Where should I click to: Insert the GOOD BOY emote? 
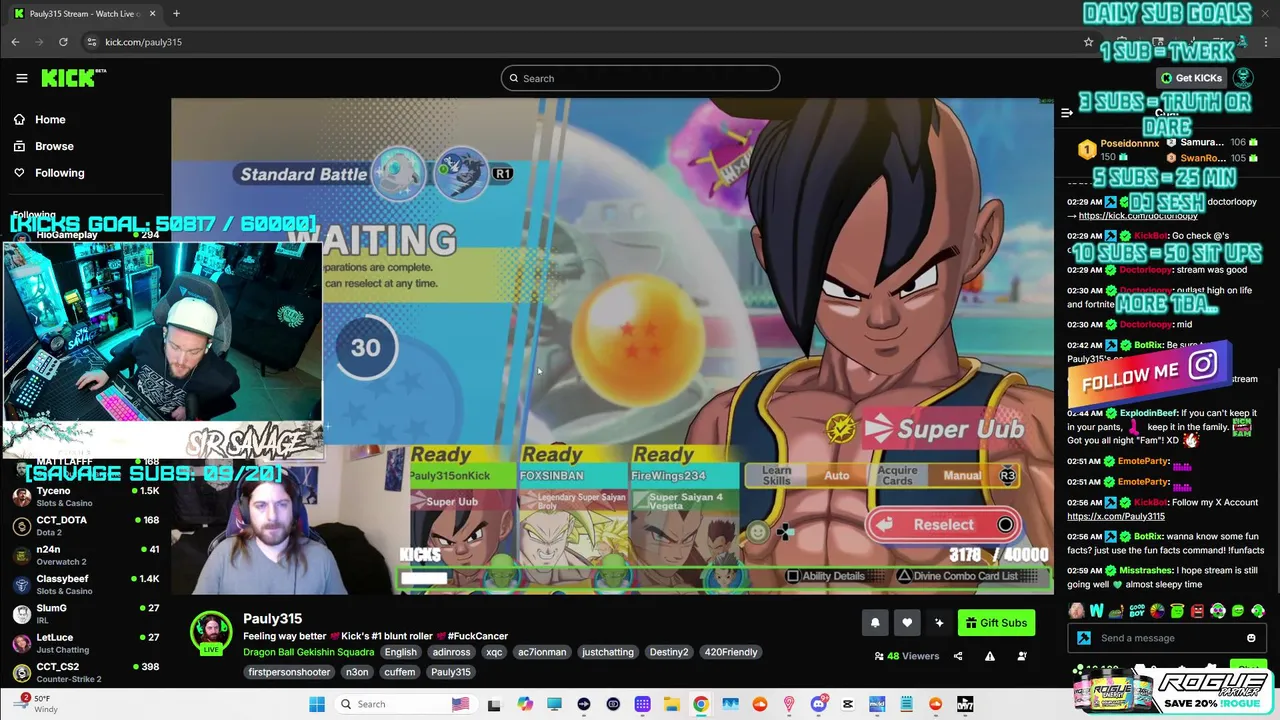click(1137, 610)
